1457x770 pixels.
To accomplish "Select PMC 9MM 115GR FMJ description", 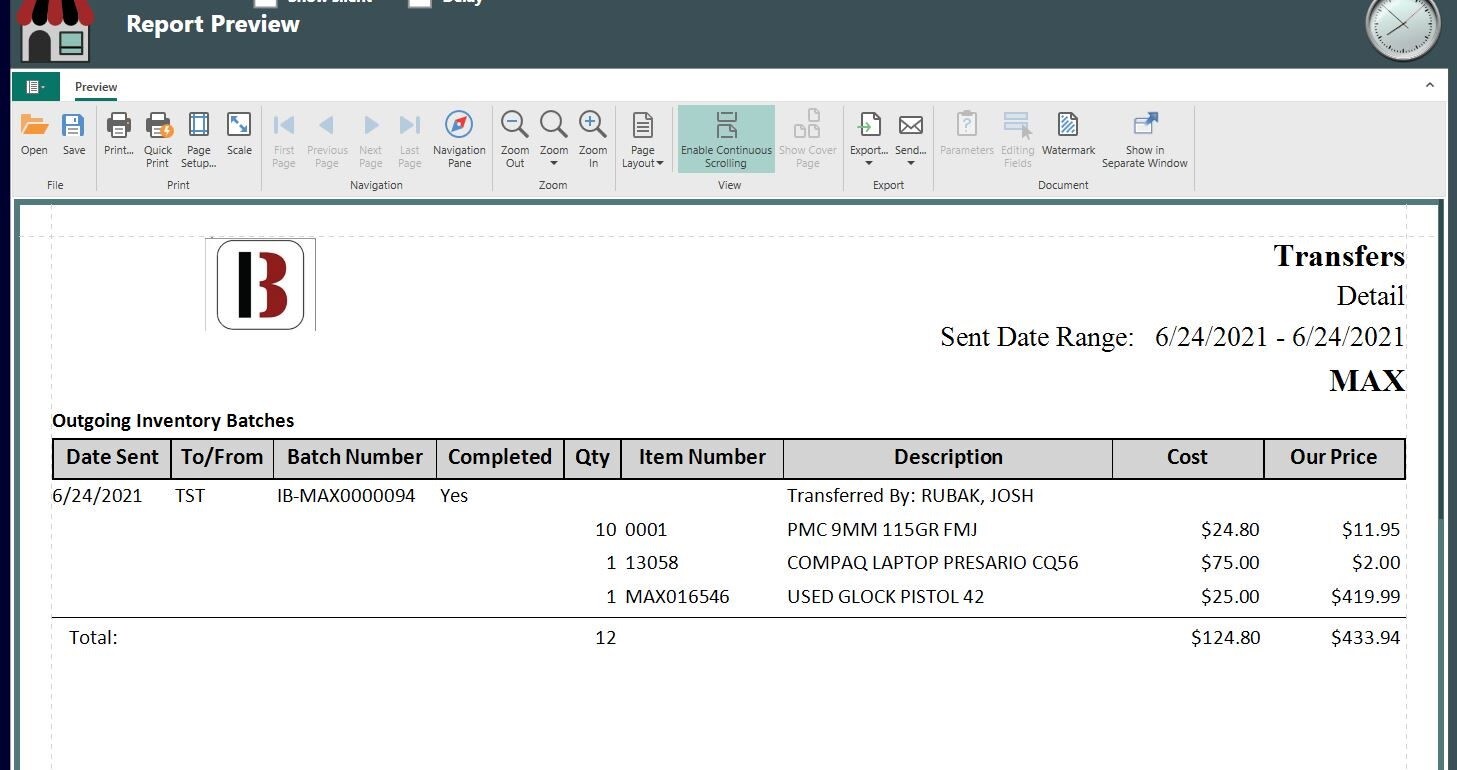I will coord(882,530).
